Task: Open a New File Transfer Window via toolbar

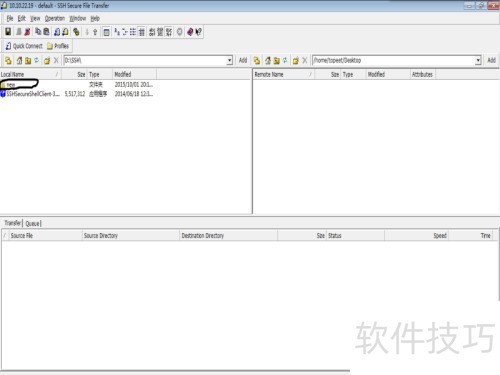Action: 65,32
